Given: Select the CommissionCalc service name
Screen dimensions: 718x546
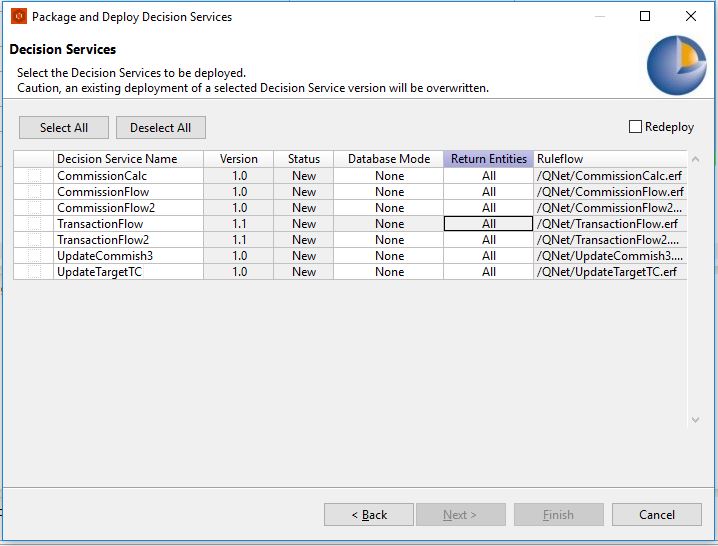Looking at the screenshot, I should coord(102,176).
